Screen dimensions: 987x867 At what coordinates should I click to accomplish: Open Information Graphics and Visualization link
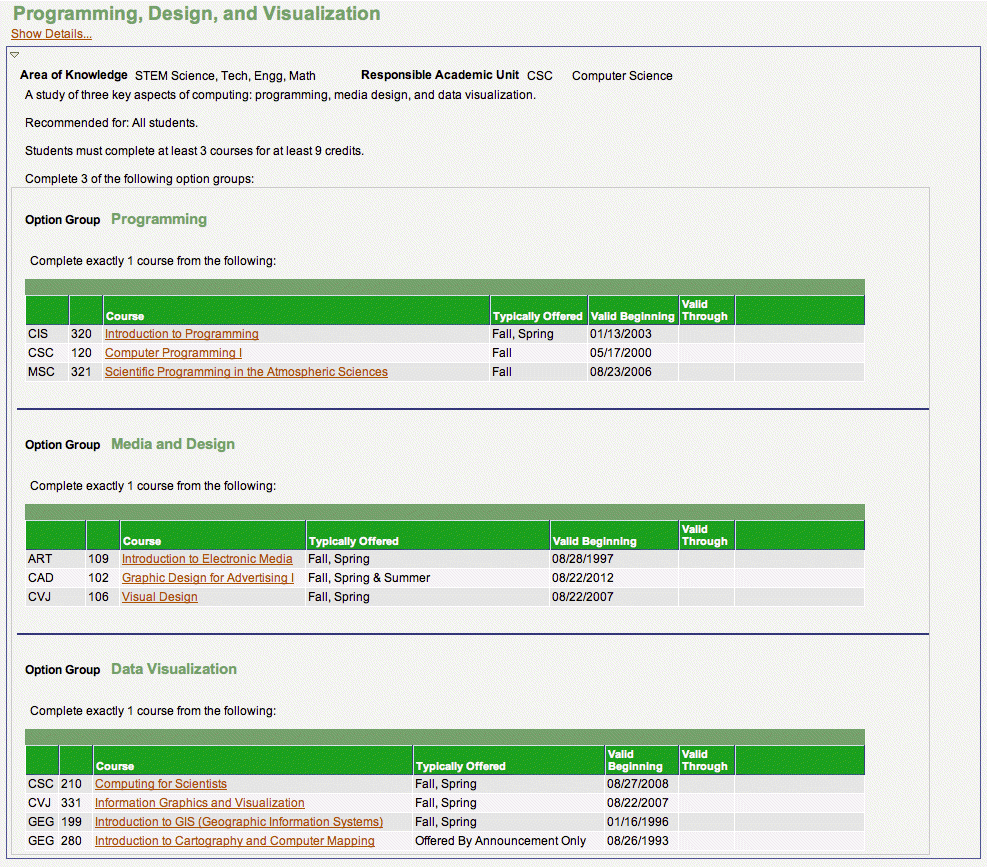click(199, 803)
